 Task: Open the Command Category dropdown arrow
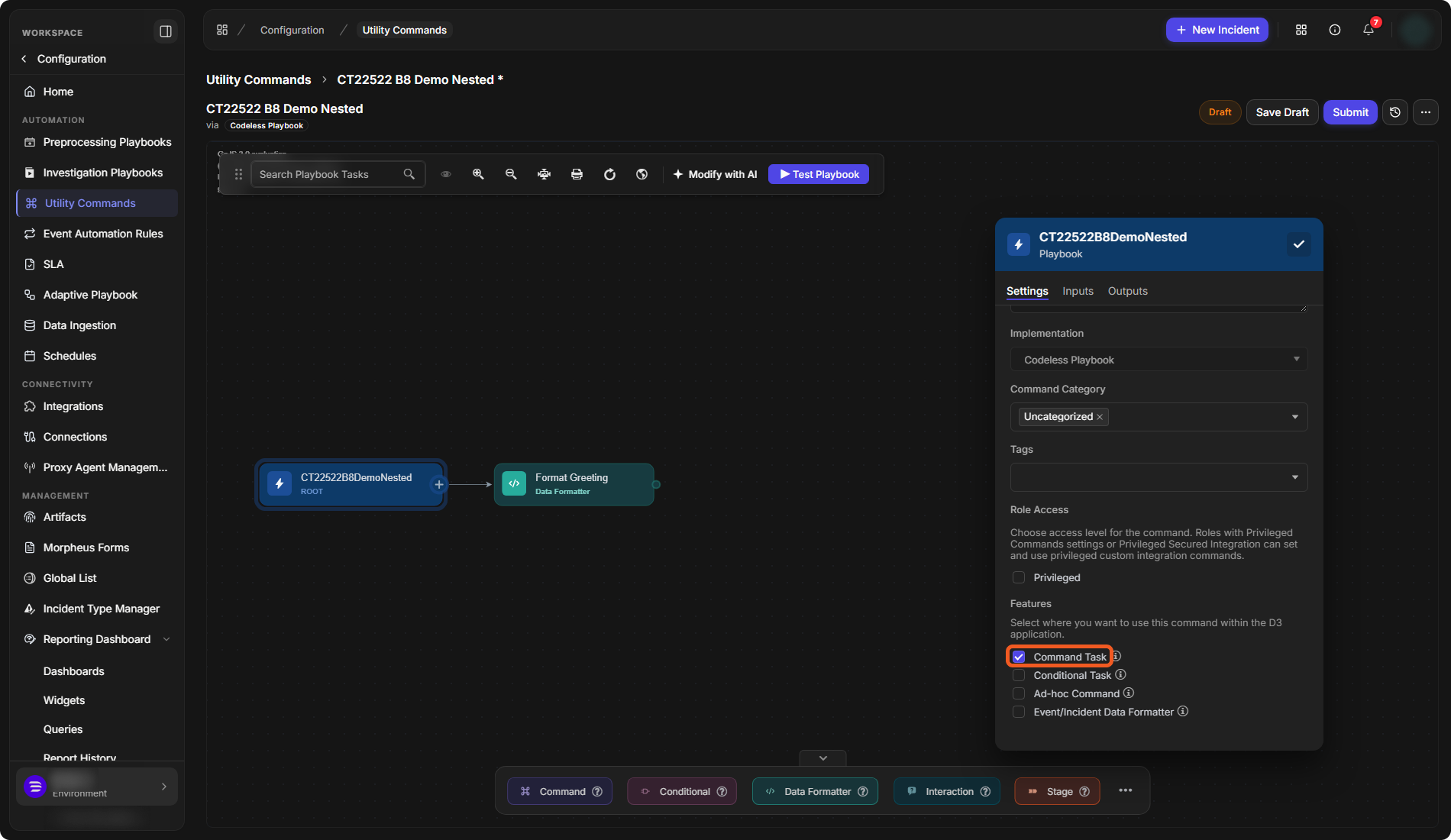pyautogui.click(x=1295, y=417)
